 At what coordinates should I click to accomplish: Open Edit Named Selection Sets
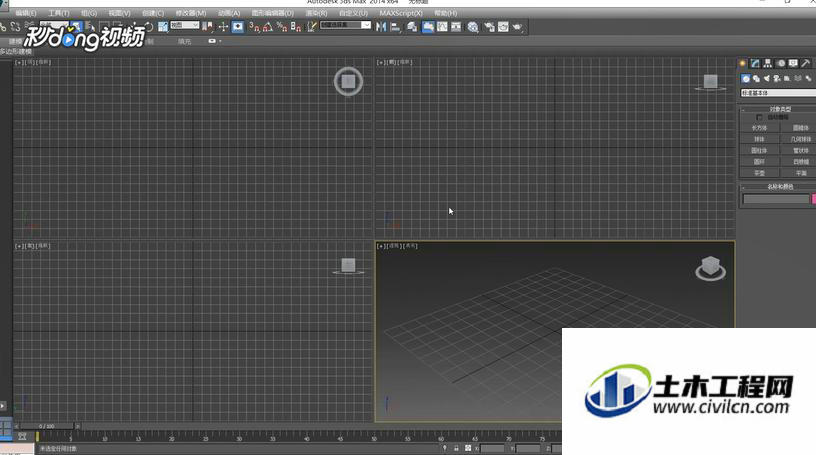(312, 27)
